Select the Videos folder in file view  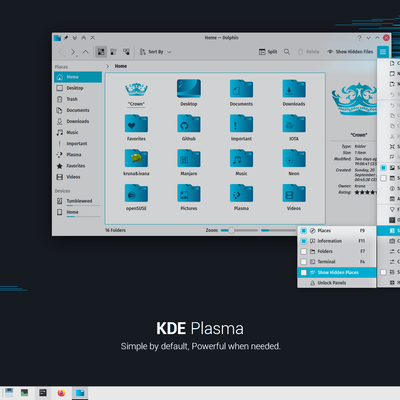294,197
